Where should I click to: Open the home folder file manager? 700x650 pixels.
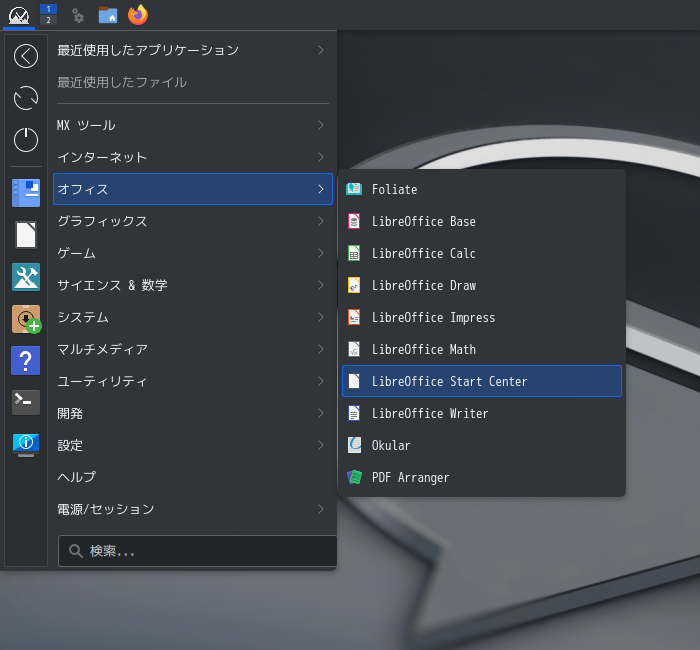[108, 15]
